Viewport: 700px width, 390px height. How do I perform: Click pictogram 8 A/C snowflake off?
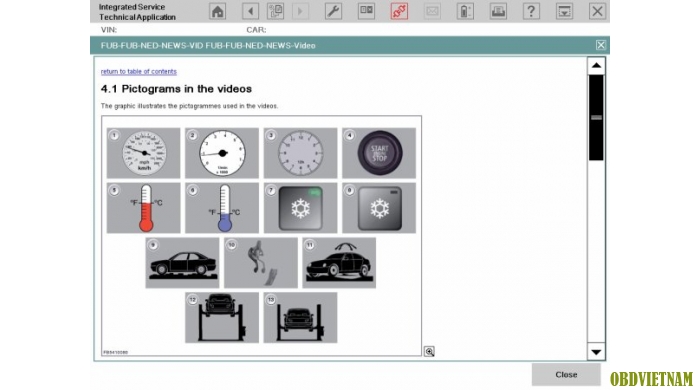[x=379, y=208]
